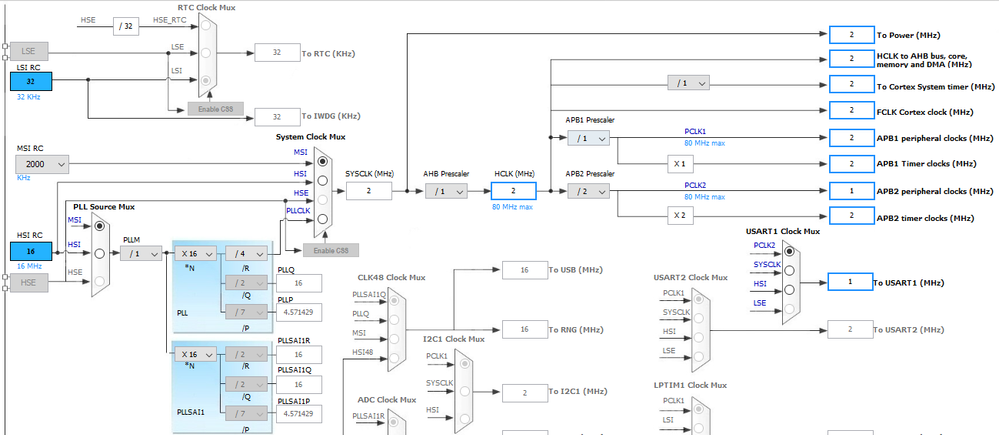Open PLL multiplier X 16 dropdown
999x435 pixels.
coord(195,253)
